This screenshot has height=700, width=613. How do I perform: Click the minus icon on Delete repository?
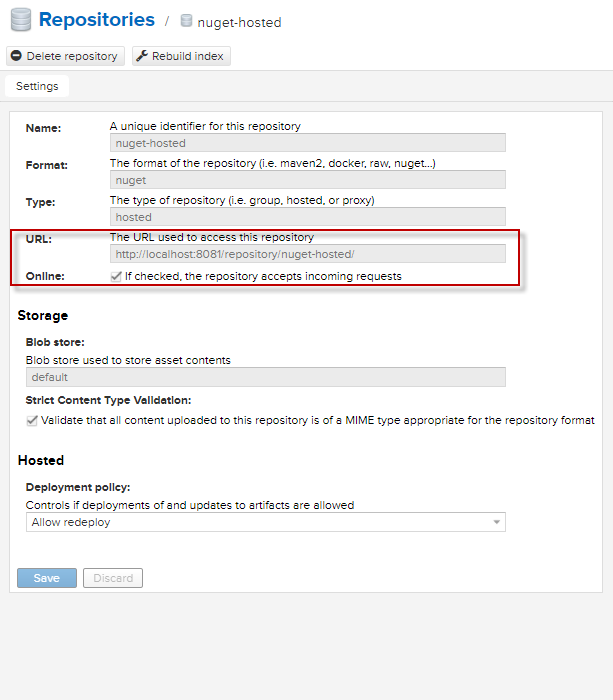pos(16,56)
